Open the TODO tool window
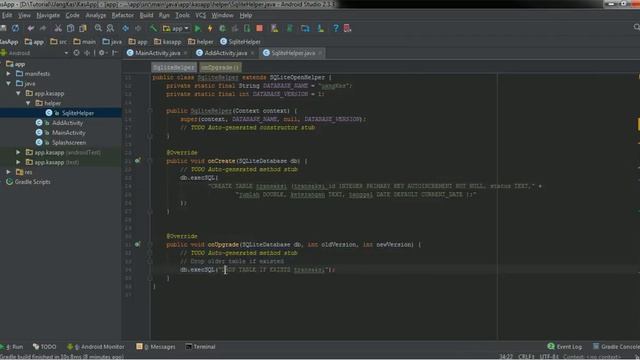The image size is (640, 360). click(x=44, y=347)
